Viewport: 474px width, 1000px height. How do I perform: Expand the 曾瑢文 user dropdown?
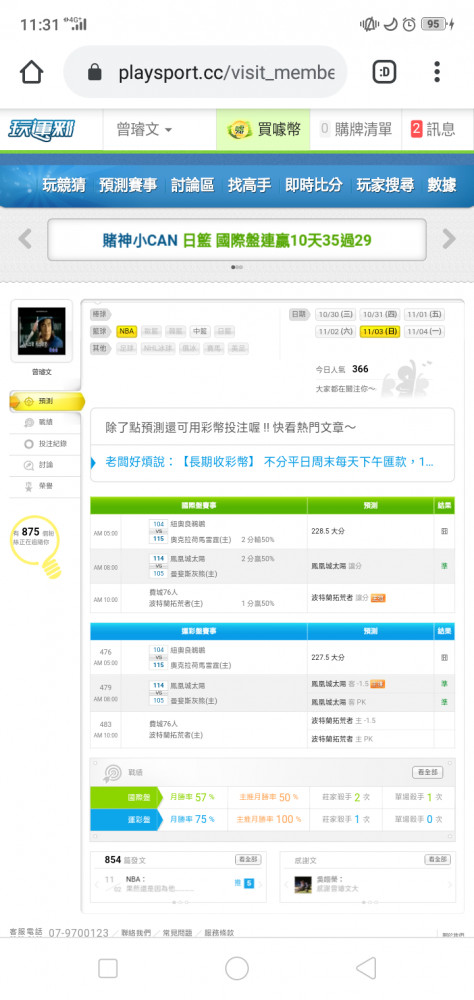click(x=144, y=130)
